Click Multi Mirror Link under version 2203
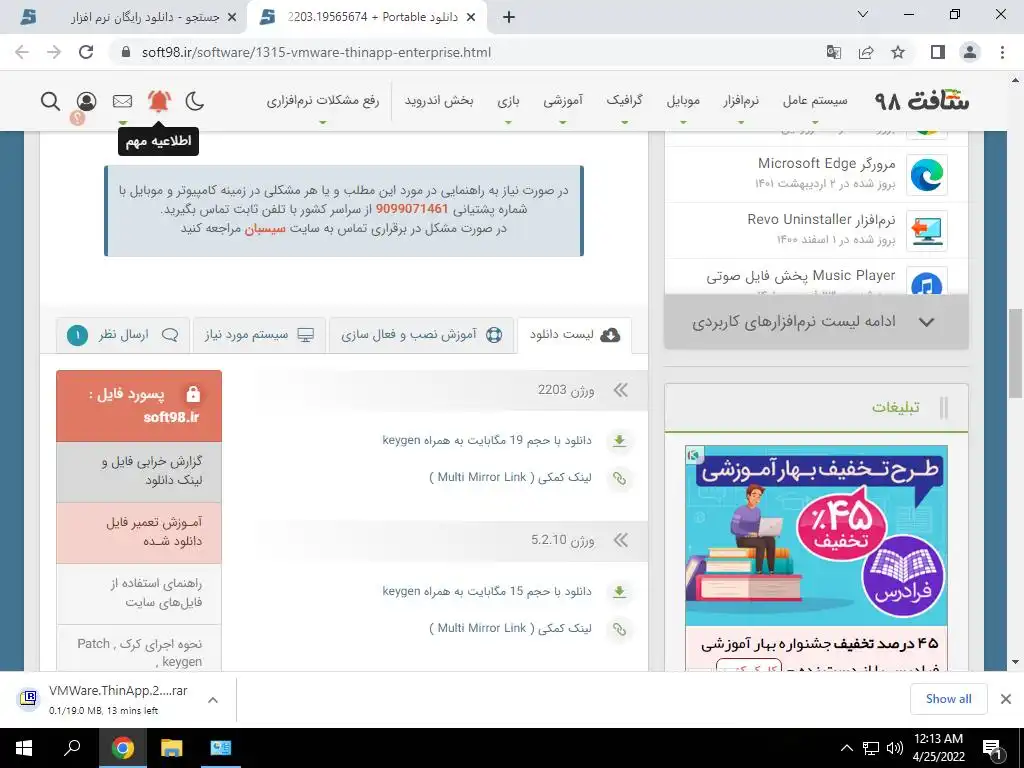 [x=511, y=477]
